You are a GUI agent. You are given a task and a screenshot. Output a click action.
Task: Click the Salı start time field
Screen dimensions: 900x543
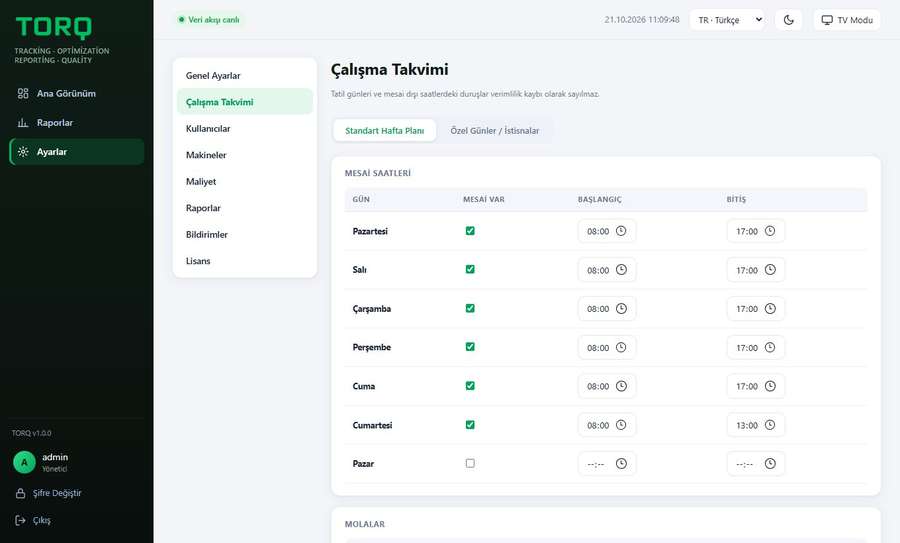pyautogui.click(x=607, y=270)
